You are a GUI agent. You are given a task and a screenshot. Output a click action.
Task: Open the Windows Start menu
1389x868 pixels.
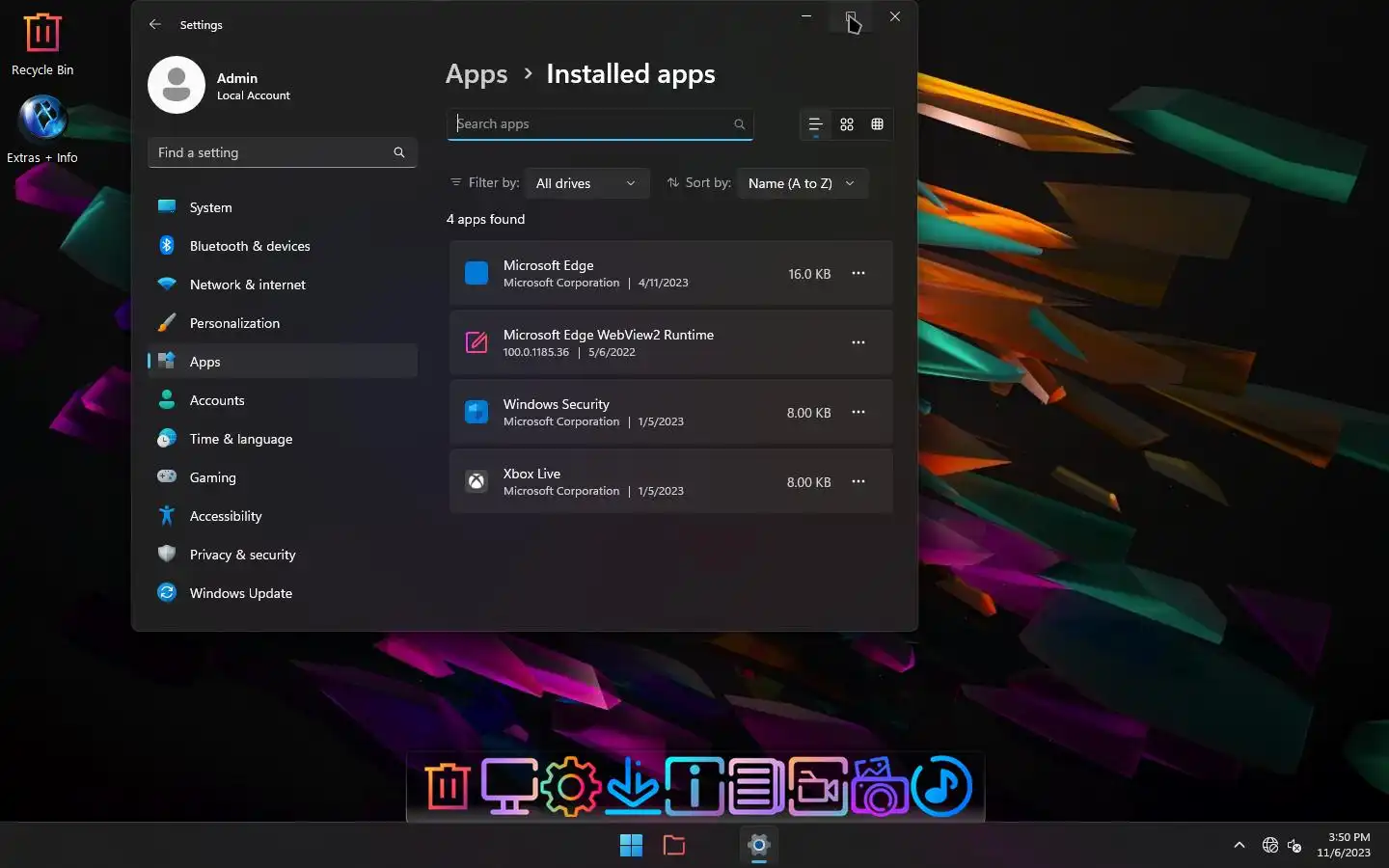(631, 846)
